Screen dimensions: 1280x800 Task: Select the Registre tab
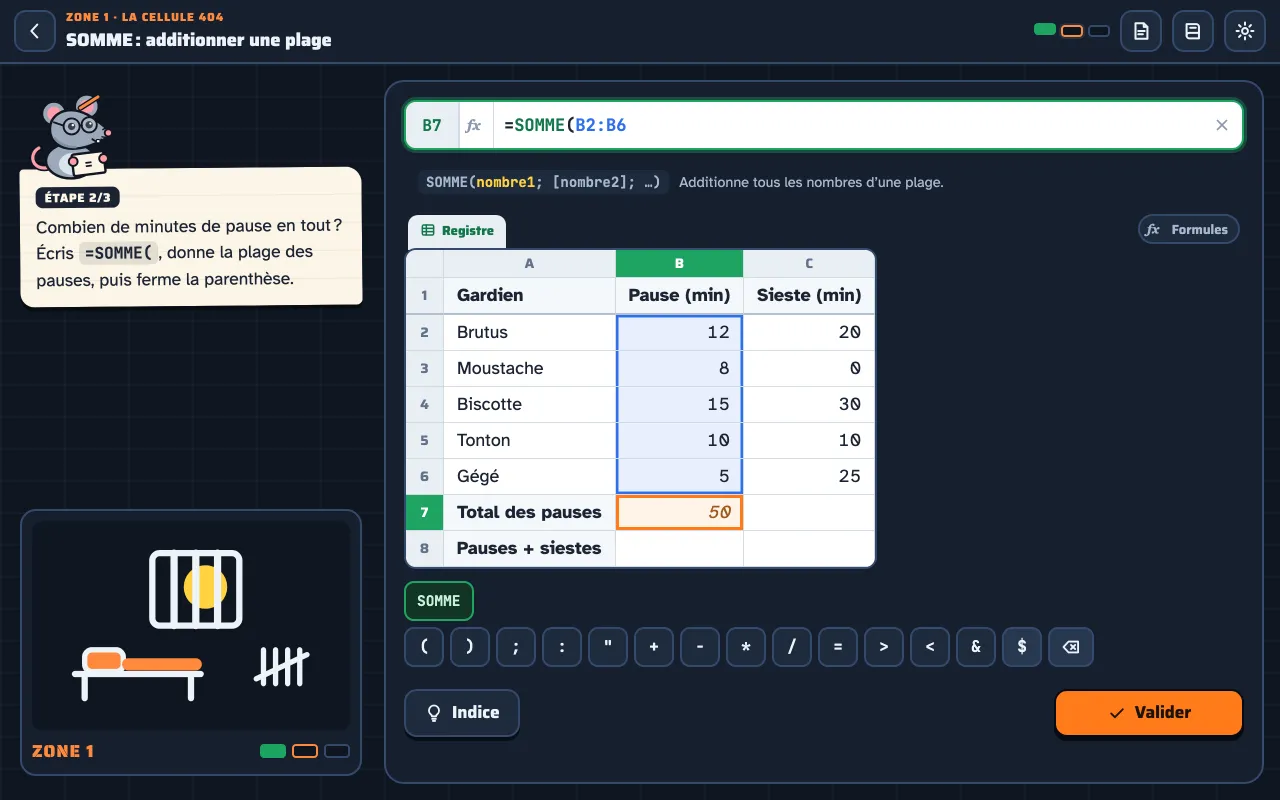tap(457, 231)
